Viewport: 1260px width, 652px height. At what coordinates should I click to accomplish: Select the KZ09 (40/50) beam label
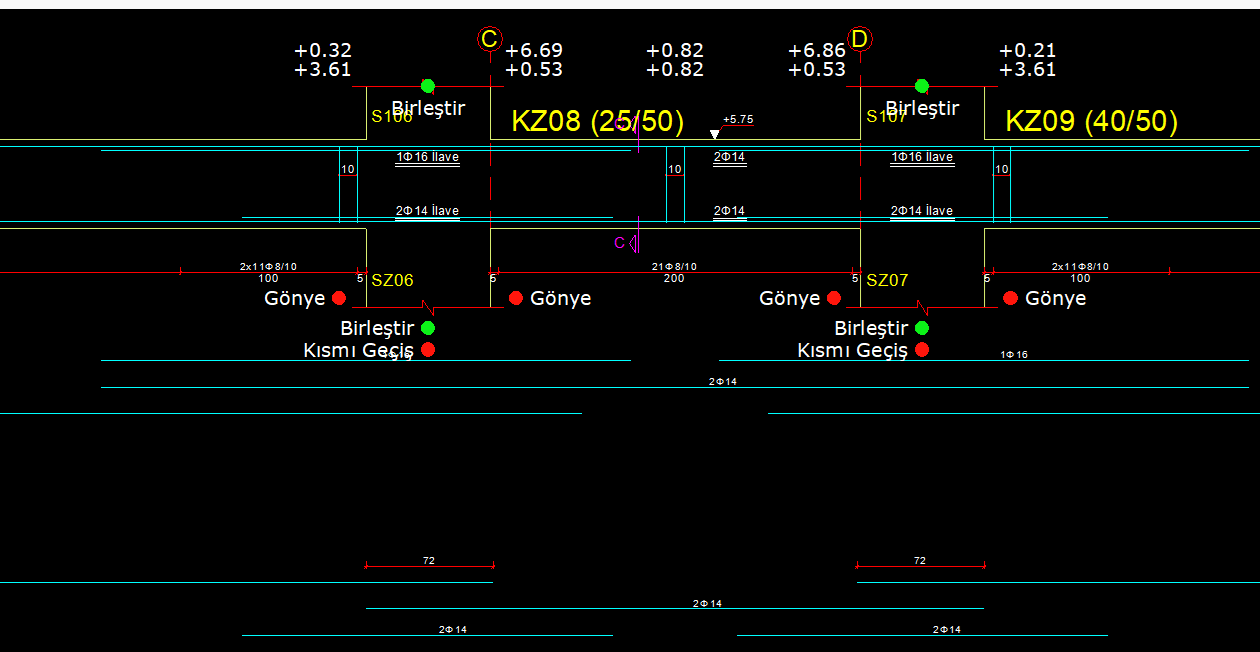(1091, 122)
